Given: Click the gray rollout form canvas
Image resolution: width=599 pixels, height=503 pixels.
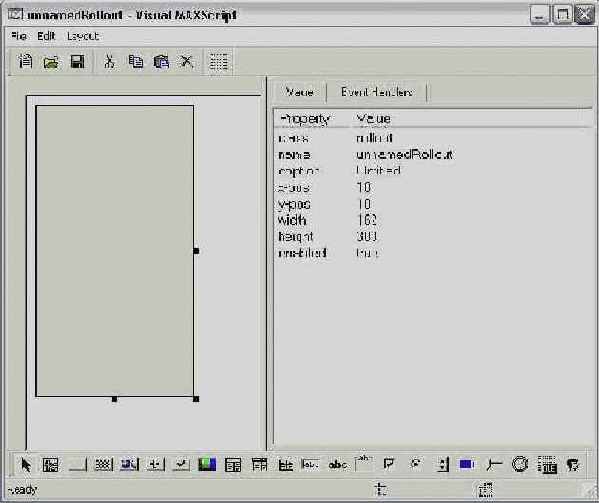Looking at the screenshot, I should (115, 251).
